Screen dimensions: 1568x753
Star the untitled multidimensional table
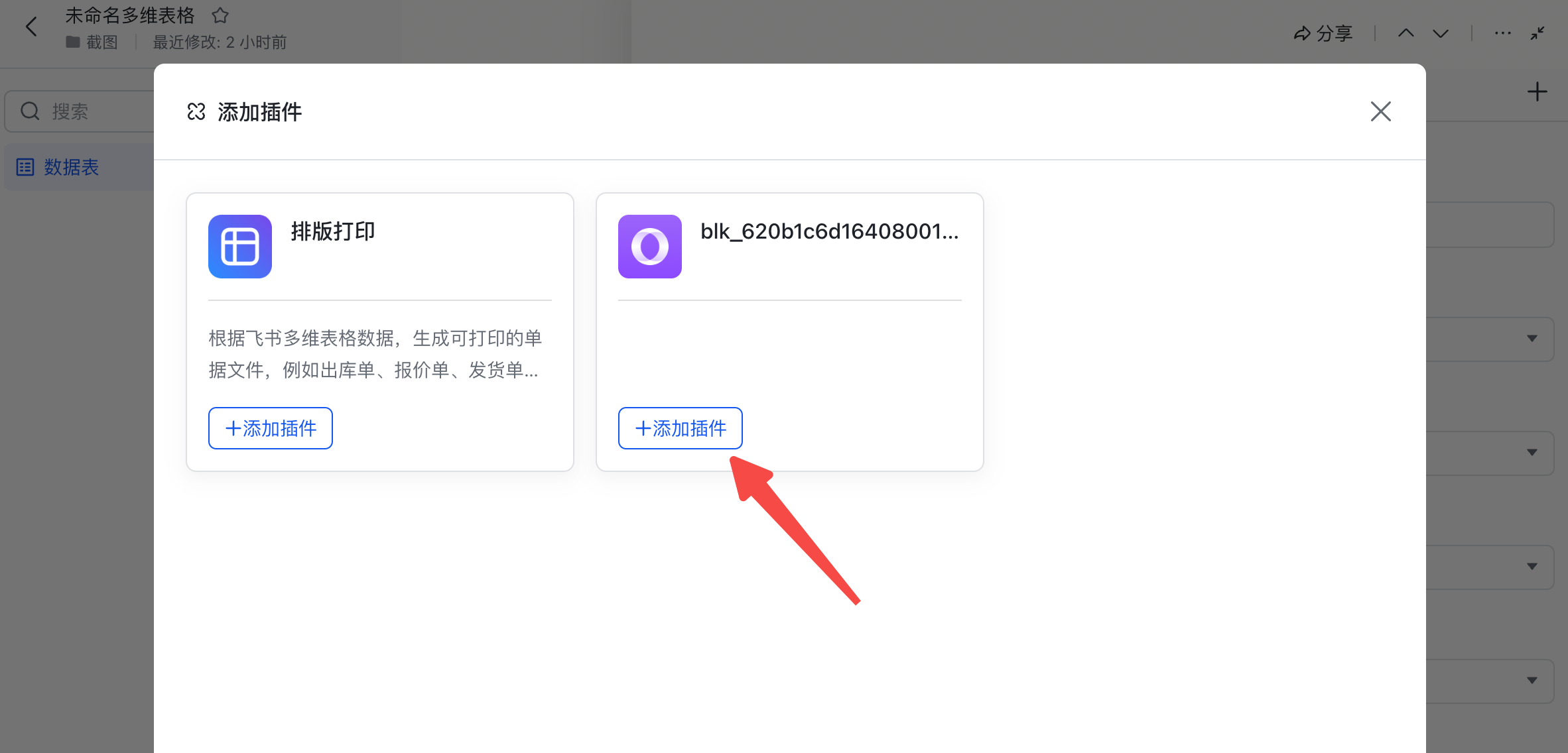(x=220, y=15)
